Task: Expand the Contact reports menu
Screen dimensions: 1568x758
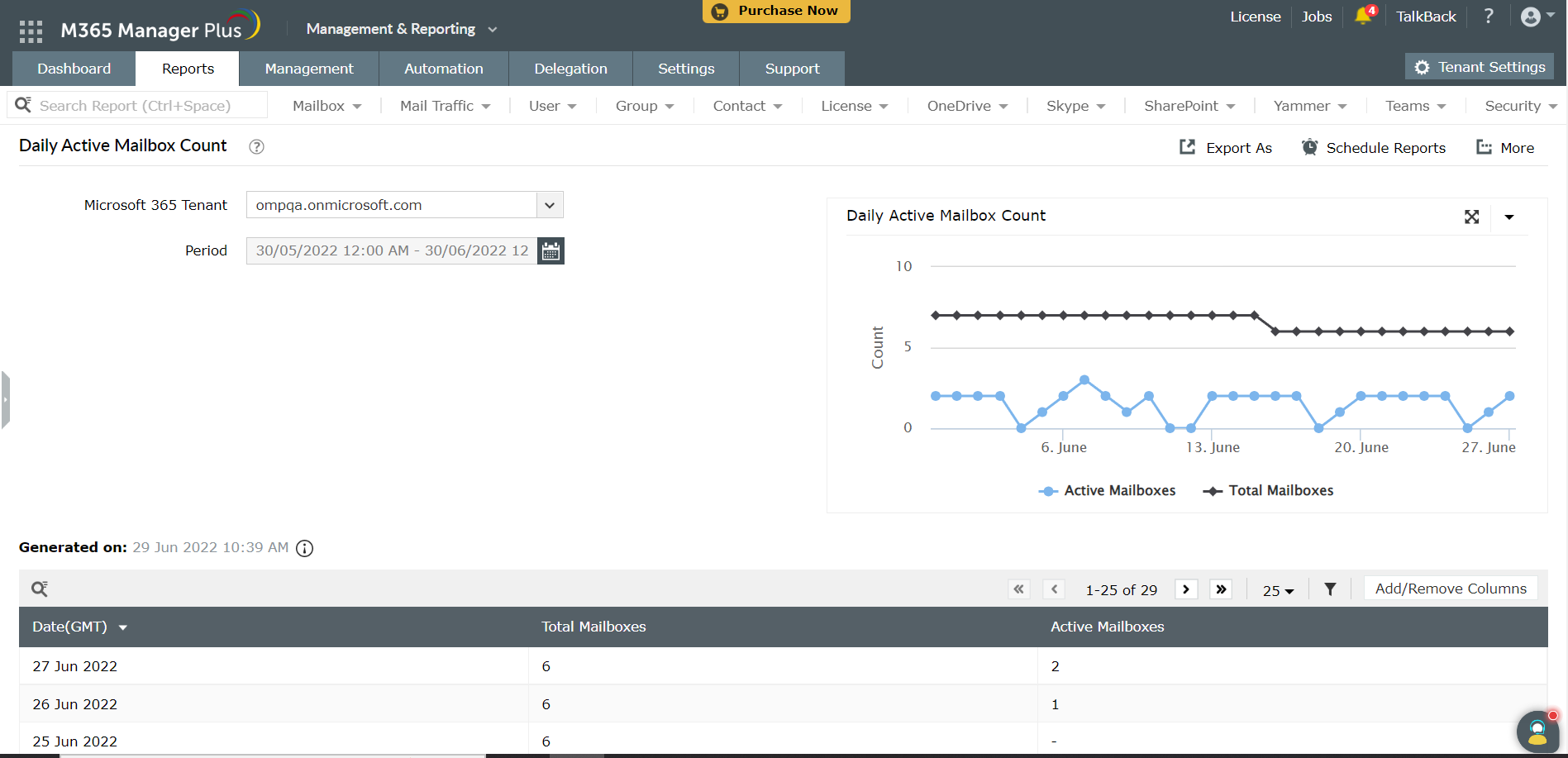Action: click(x=748, y=106)
